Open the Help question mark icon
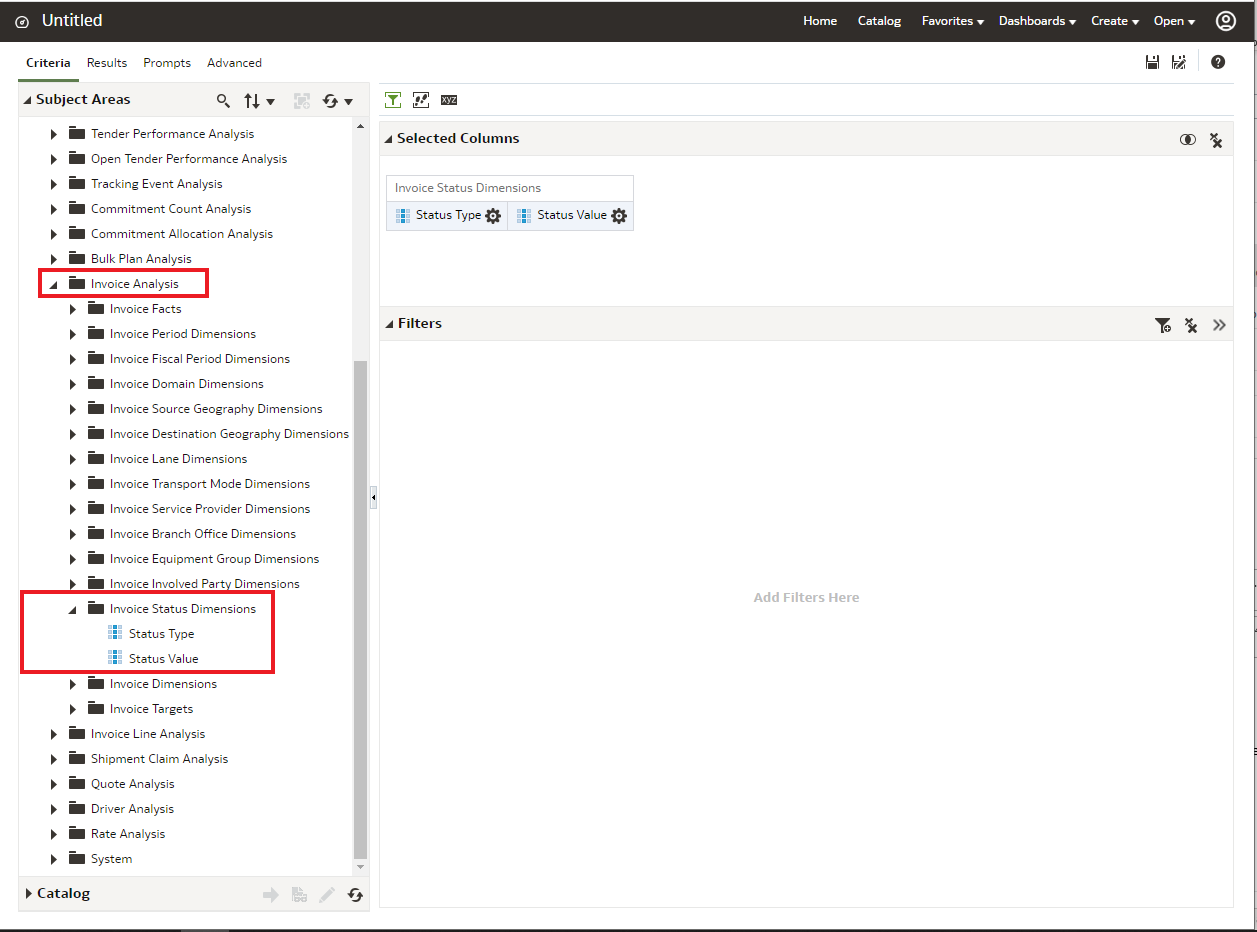This screenshot has height=932, width=1257. pos(1218,62)
